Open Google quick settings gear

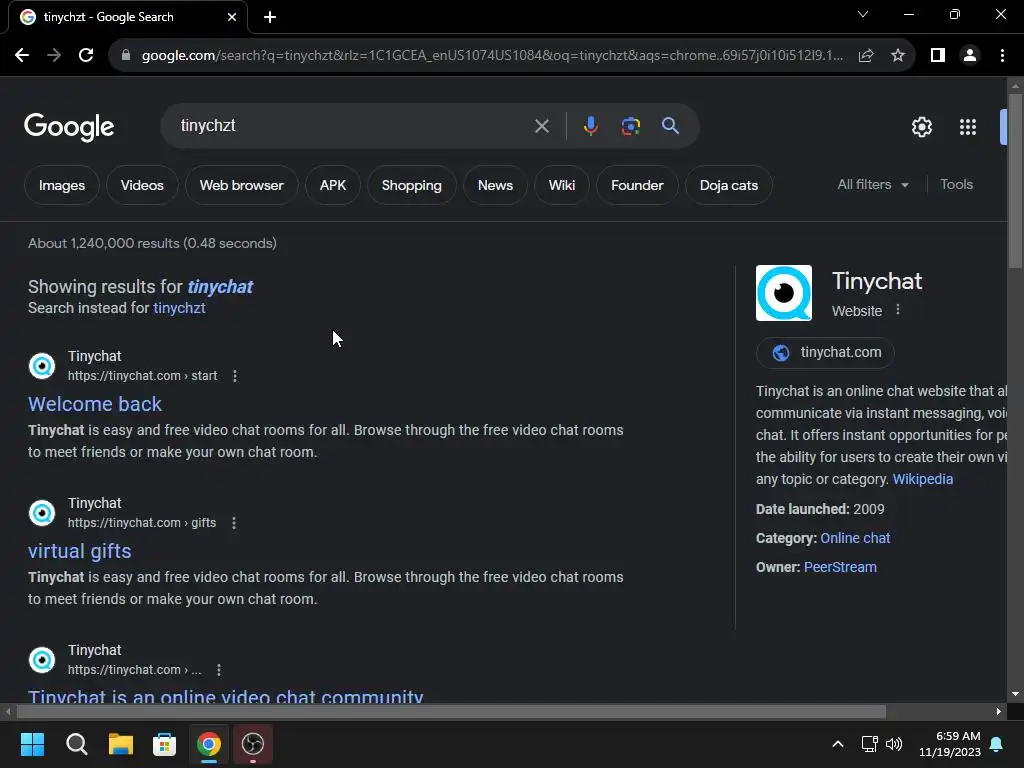pyautogui.click(x=921, y=127)
